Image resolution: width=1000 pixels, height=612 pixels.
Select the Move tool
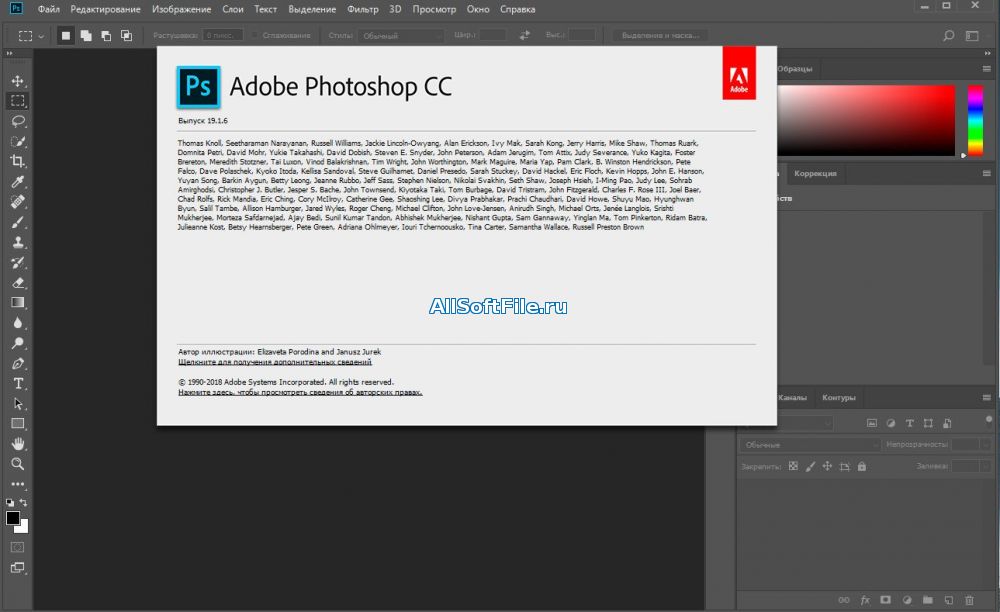[x=18, y=81]
